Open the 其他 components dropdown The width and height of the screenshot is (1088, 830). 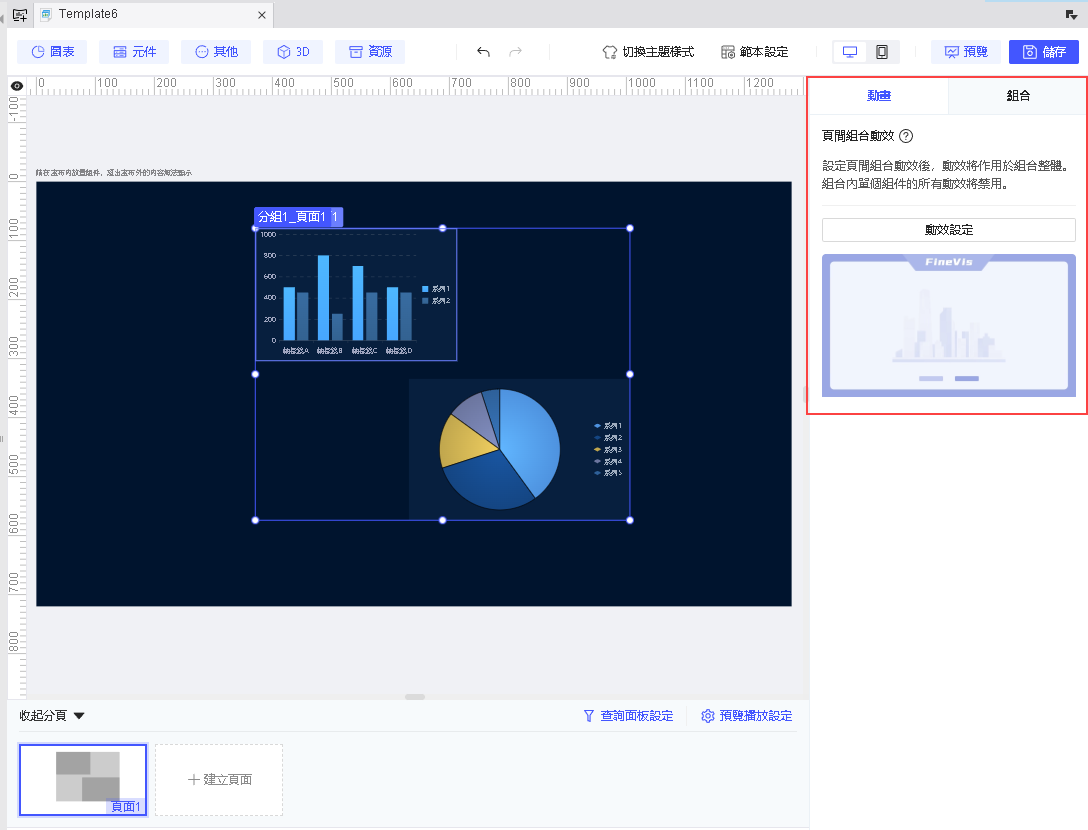tap(216, 52)
